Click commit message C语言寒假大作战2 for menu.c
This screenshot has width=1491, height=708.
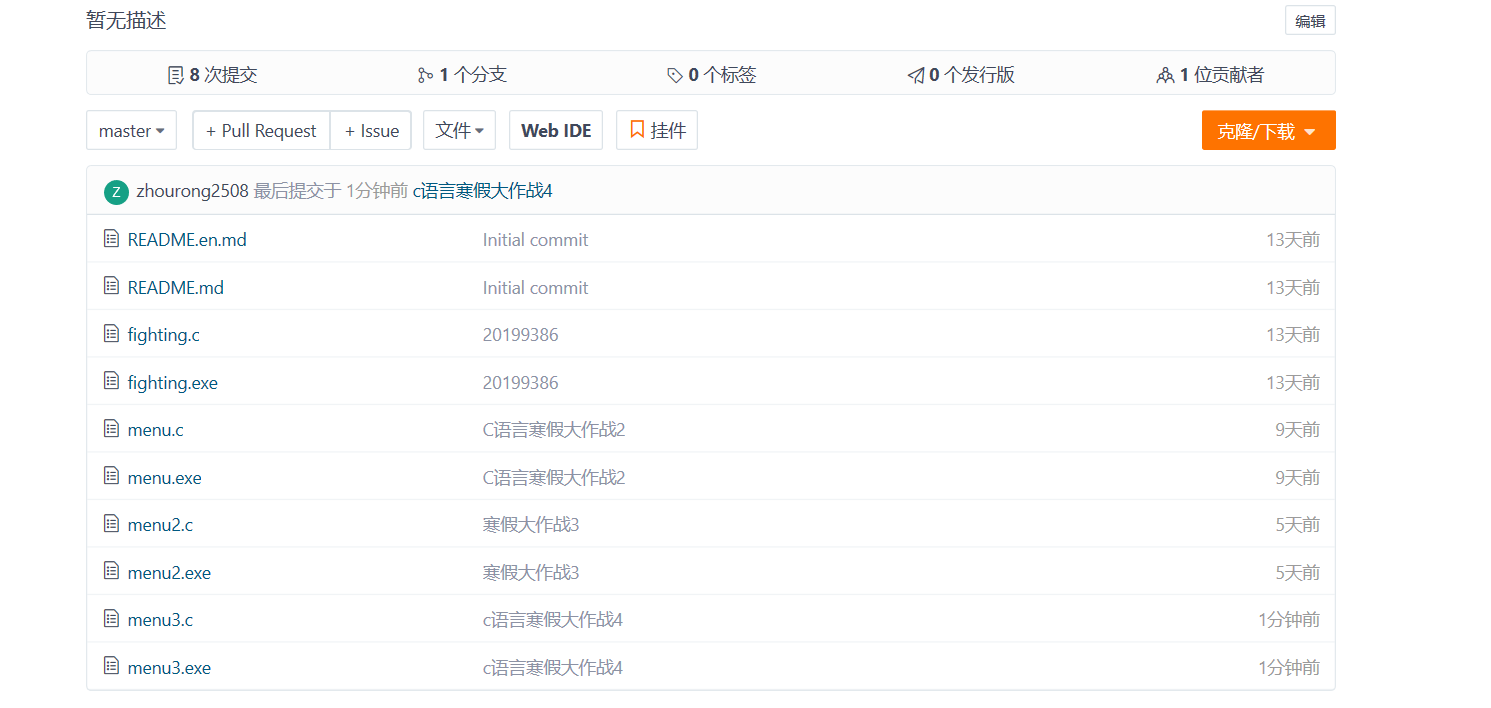click(x=554, y=430)
